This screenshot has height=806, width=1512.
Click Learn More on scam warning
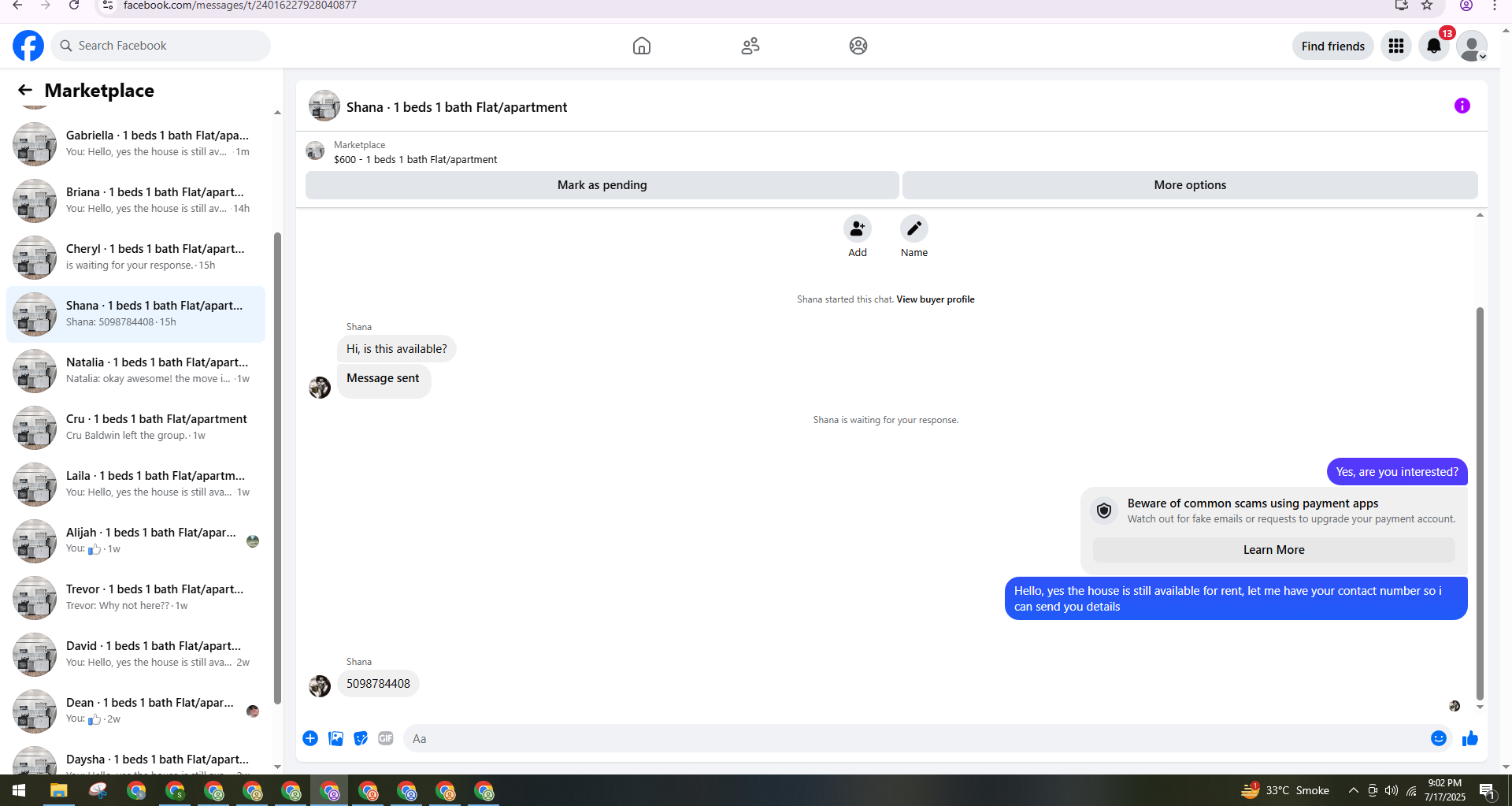[1274, 550]
